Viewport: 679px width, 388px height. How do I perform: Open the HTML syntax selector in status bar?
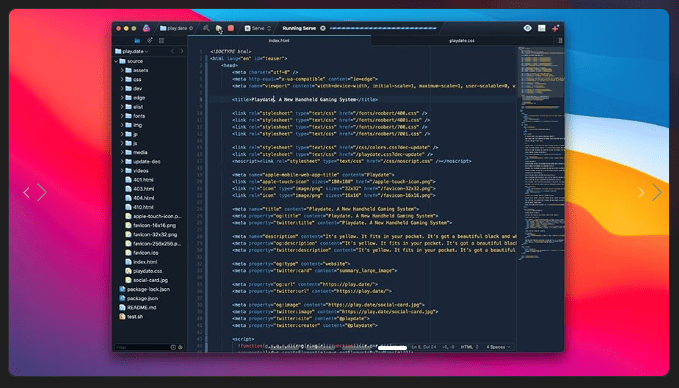click(x=469, y=347)
